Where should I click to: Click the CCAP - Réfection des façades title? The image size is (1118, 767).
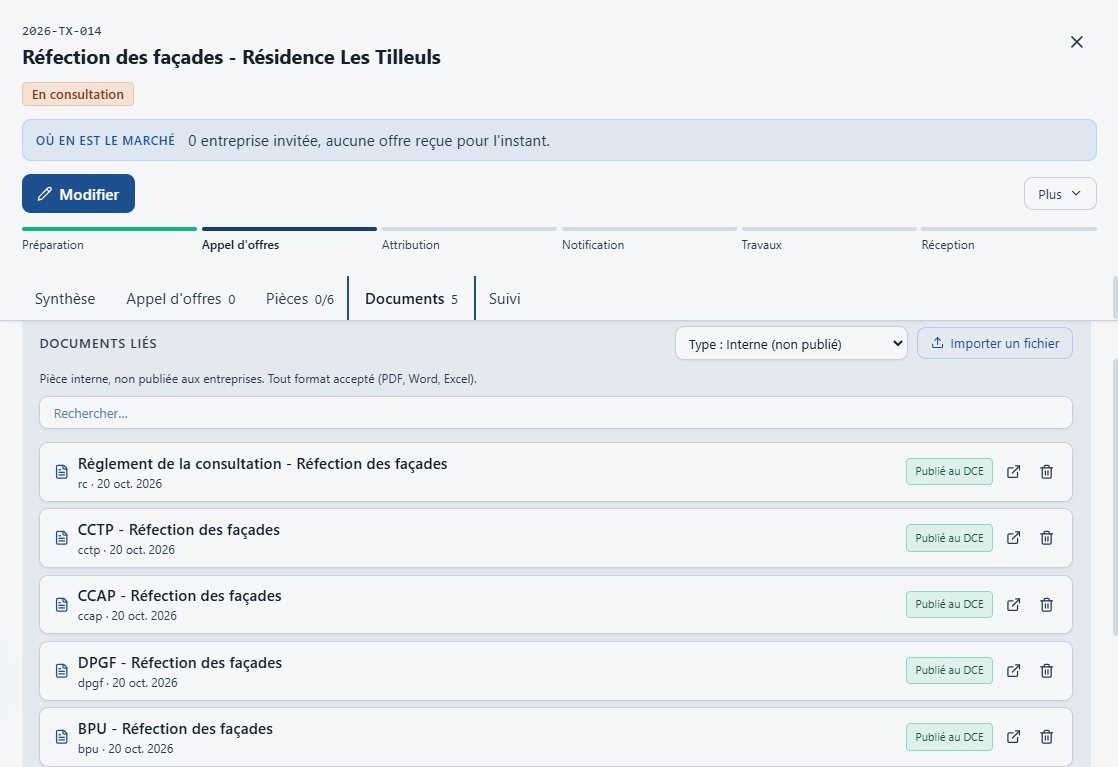[x=180, y=596]
